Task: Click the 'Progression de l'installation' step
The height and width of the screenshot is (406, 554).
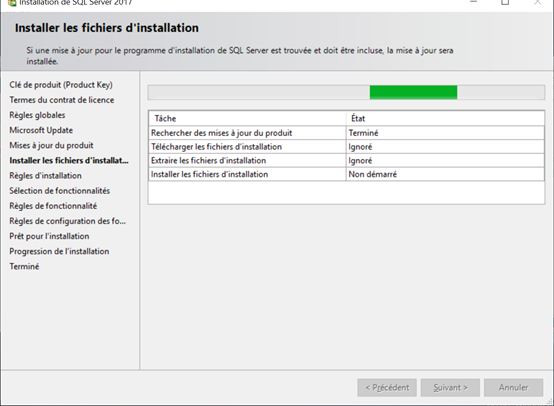Action: pyautogui.click(x=59, y=251)
